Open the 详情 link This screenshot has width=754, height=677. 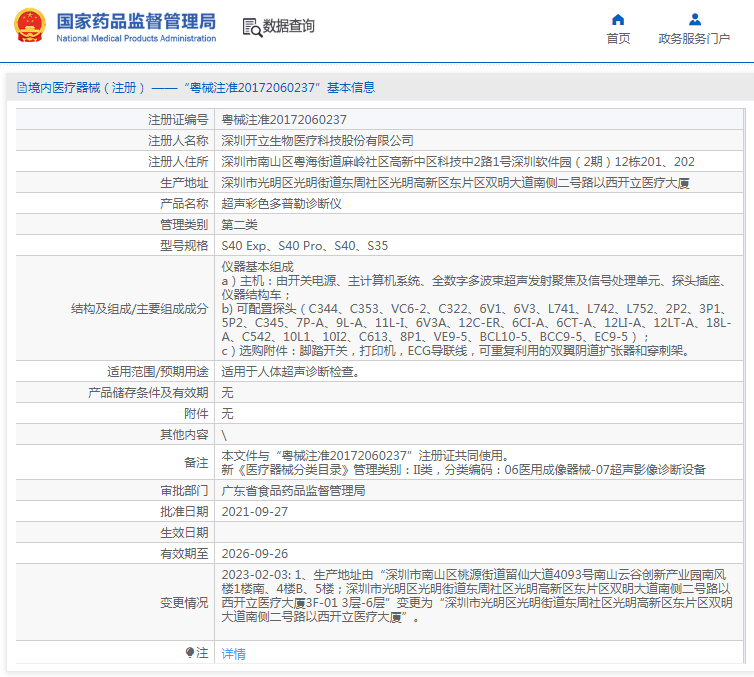(234, 653)
